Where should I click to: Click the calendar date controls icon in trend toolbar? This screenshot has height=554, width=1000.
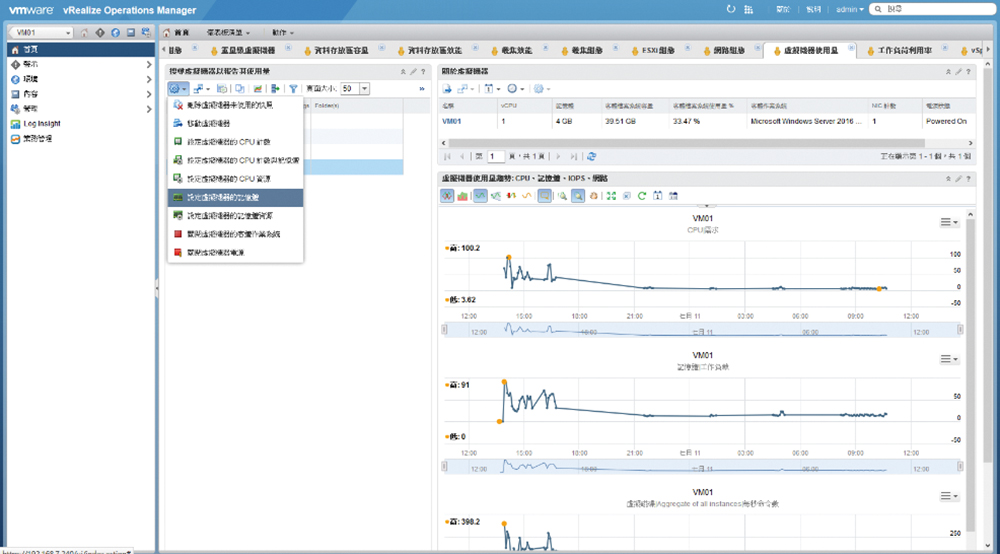click(658, 196)
